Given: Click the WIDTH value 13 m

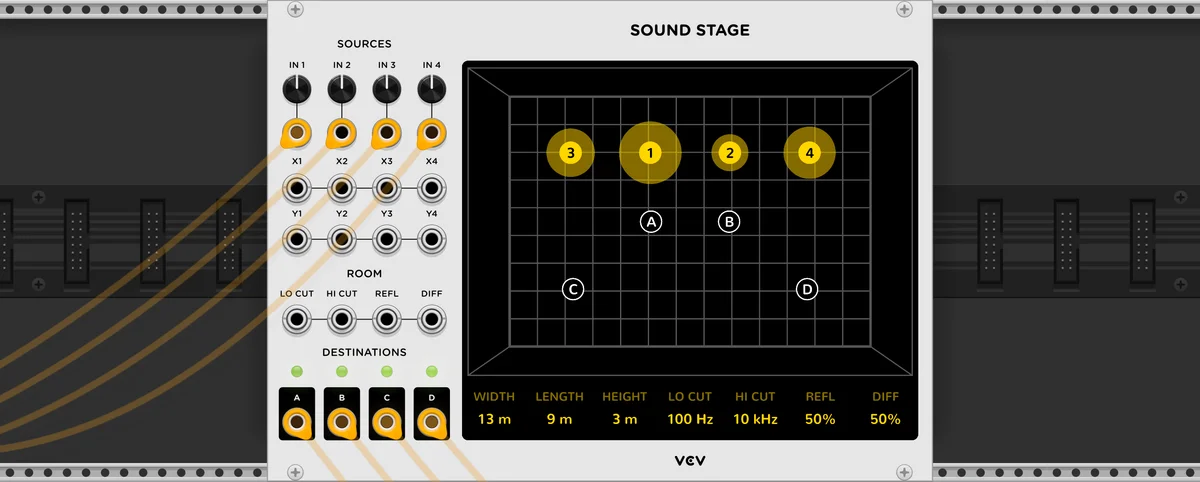Looking at the screenshot, I should click(494, 419).
